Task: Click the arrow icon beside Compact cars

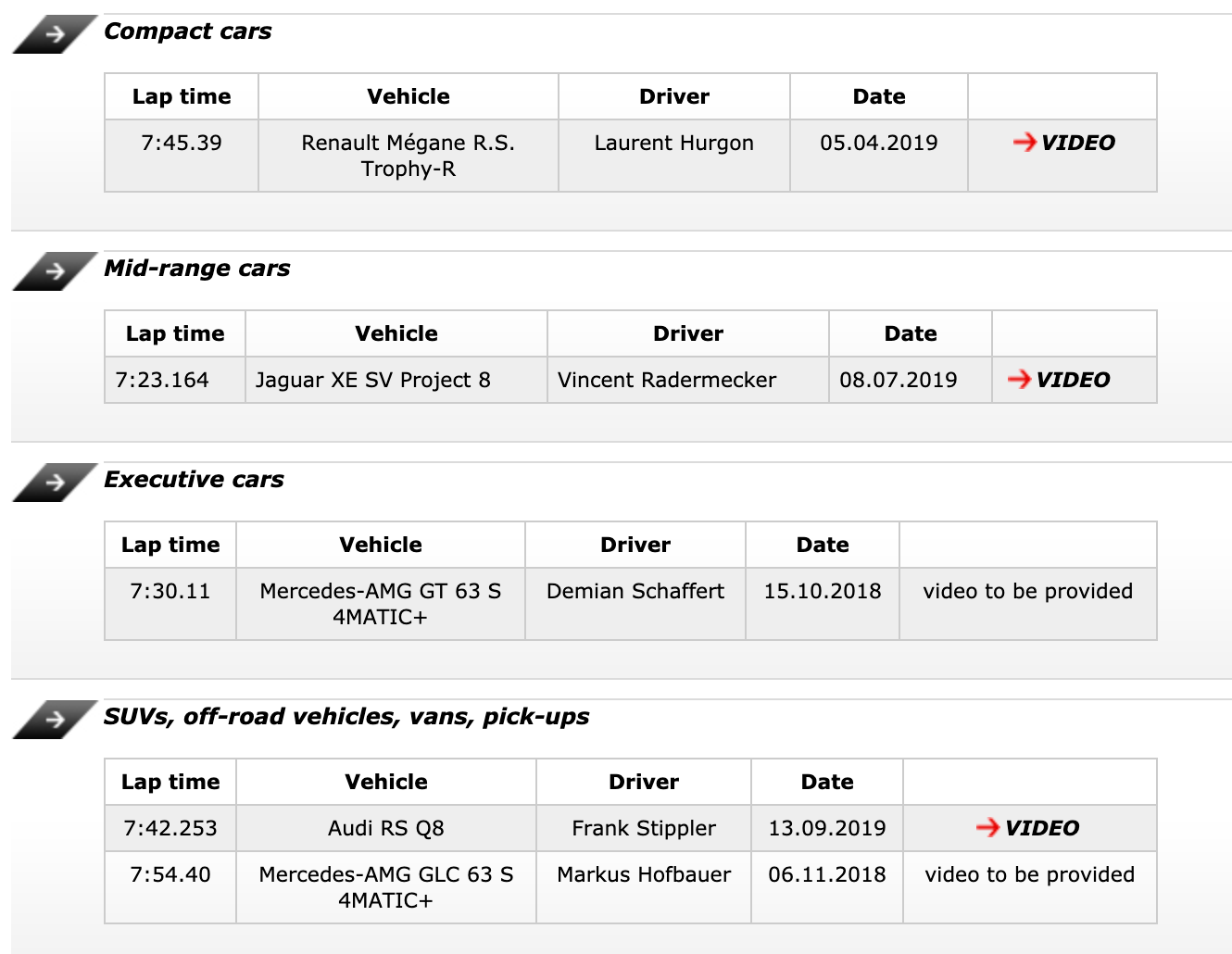Action: 55,34
